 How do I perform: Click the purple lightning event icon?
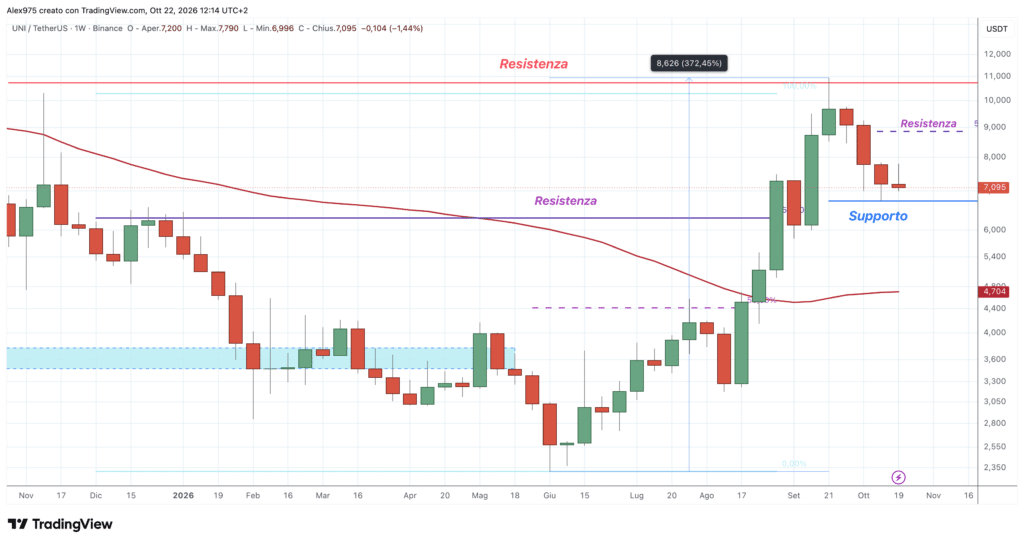[899, 477]
